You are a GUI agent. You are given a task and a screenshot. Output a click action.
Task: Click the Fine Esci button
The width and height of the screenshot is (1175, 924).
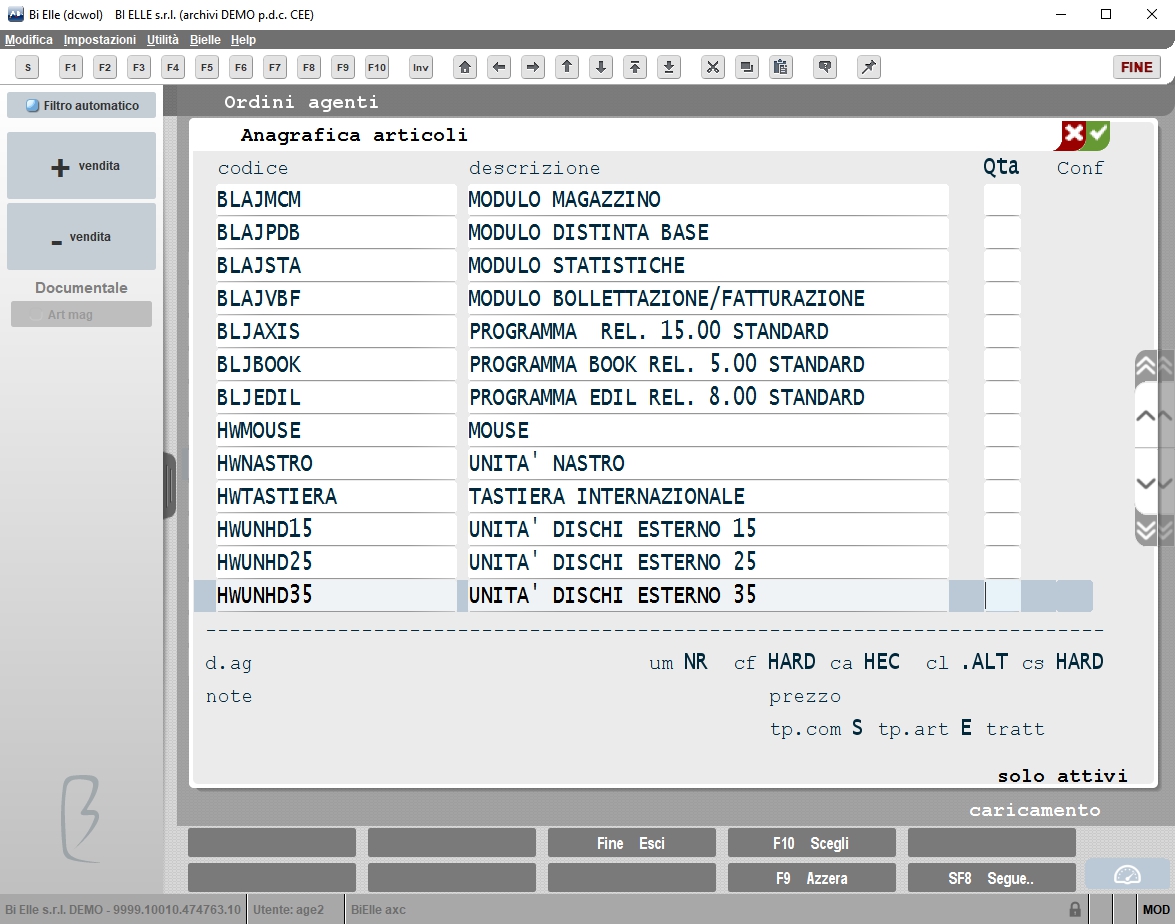tap(632, 843)
